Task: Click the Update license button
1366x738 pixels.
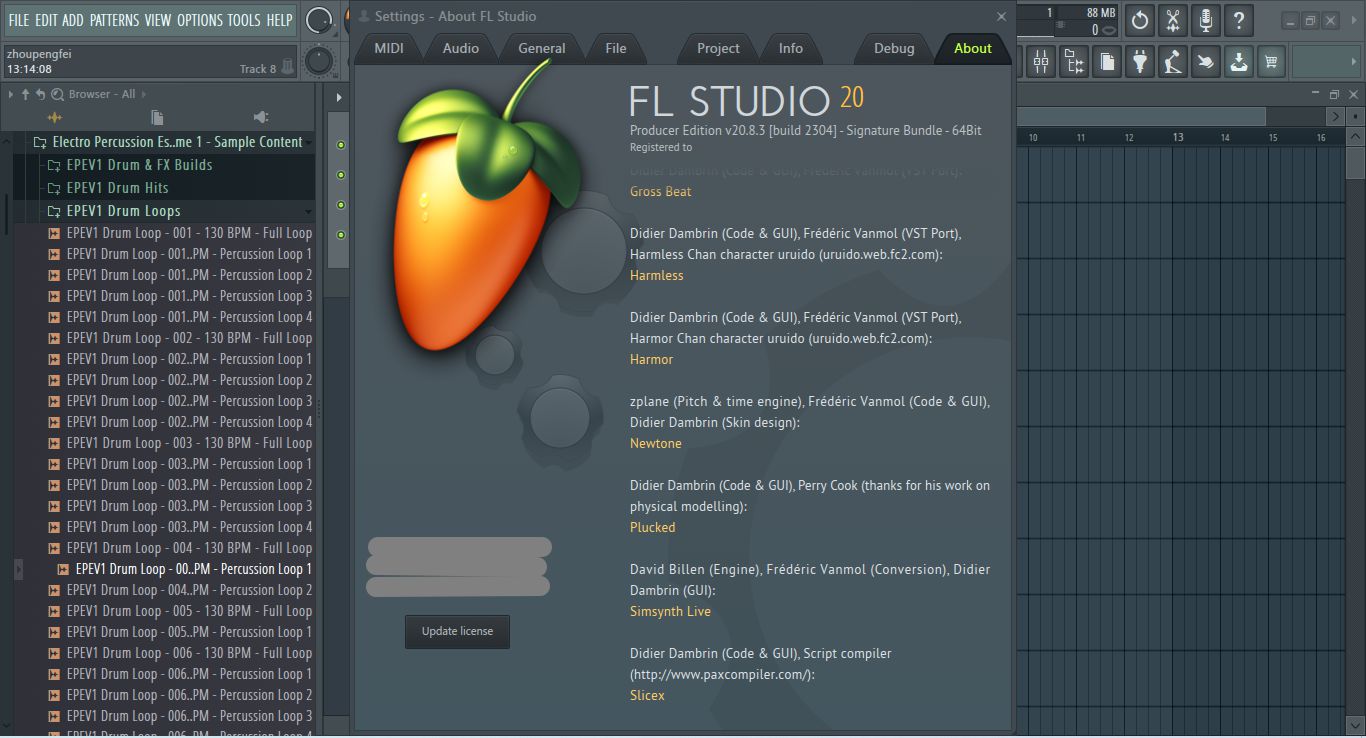Action: [457, 631]
